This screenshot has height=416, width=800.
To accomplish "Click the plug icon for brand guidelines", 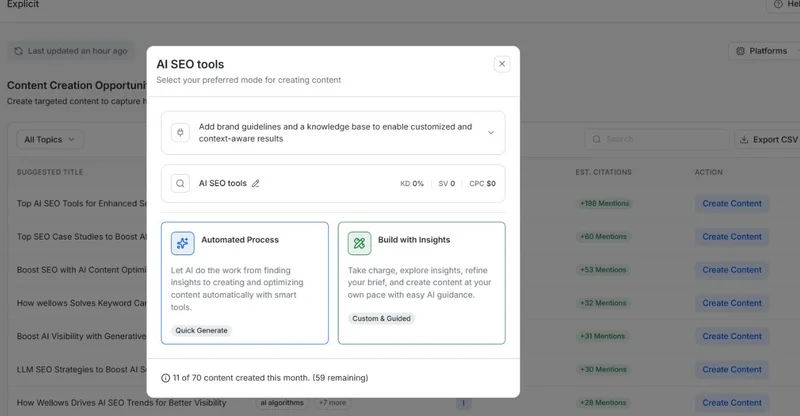I will (x=180, y=133).
